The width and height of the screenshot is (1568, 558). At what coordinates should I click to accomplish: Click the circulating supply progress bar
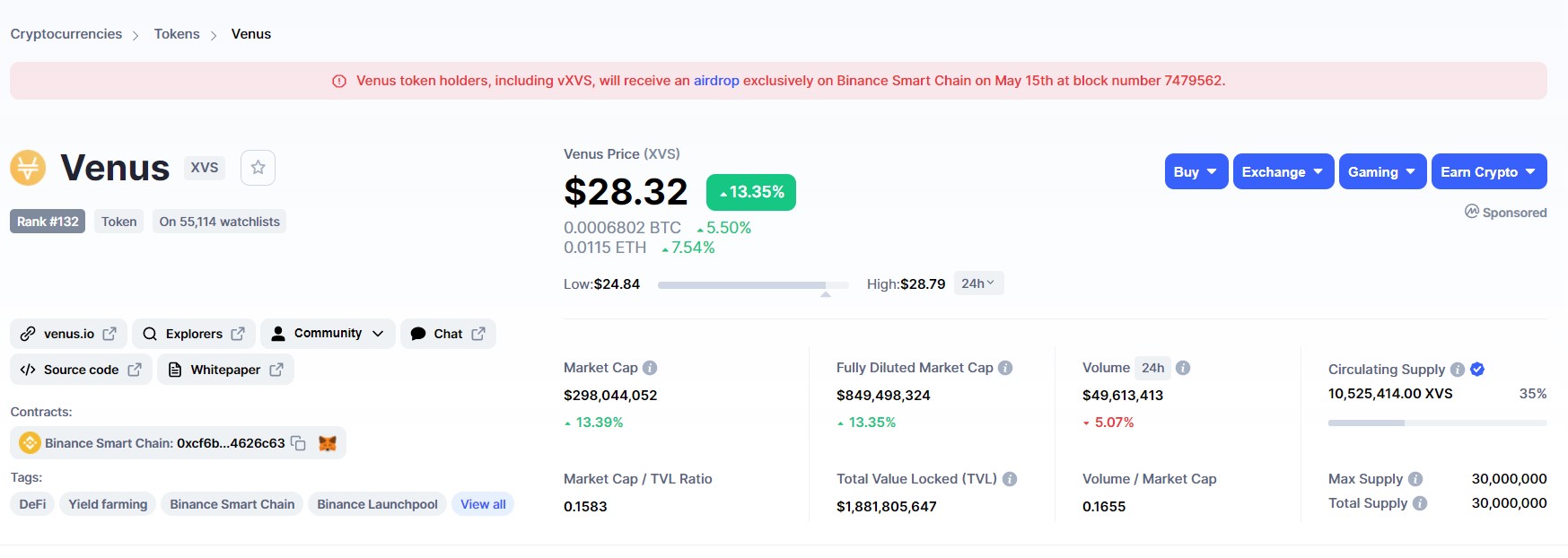click(x=1437, y=423)
